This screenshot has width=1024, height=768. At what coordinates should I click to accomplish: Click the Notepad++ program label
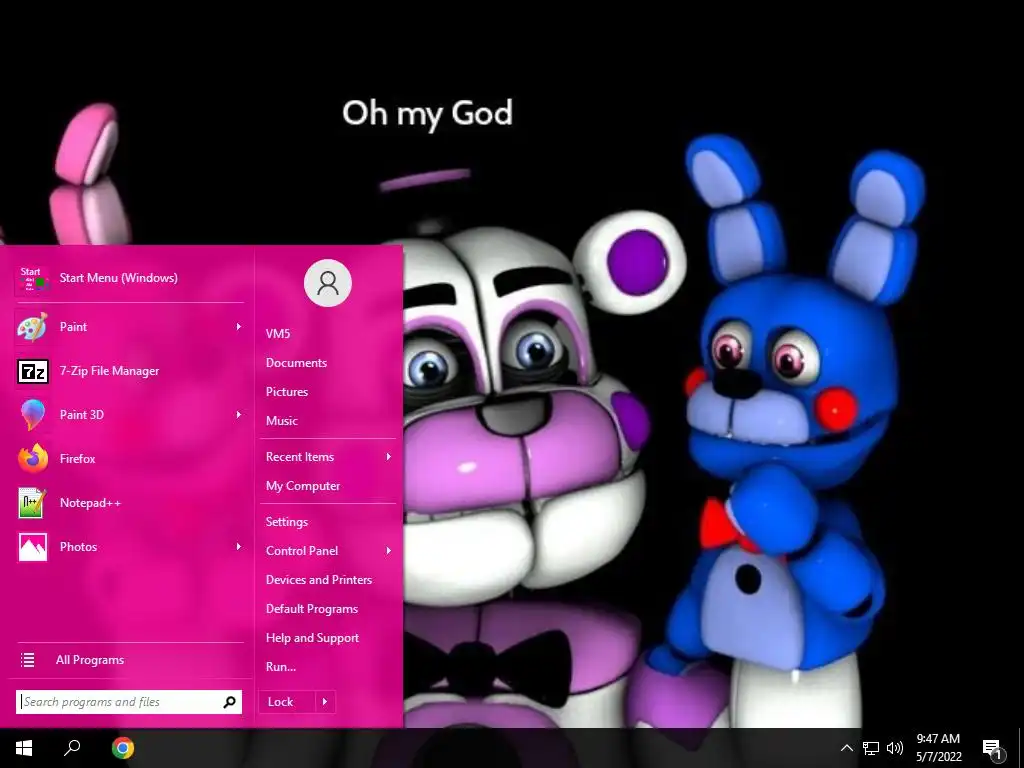pos(90,503)
